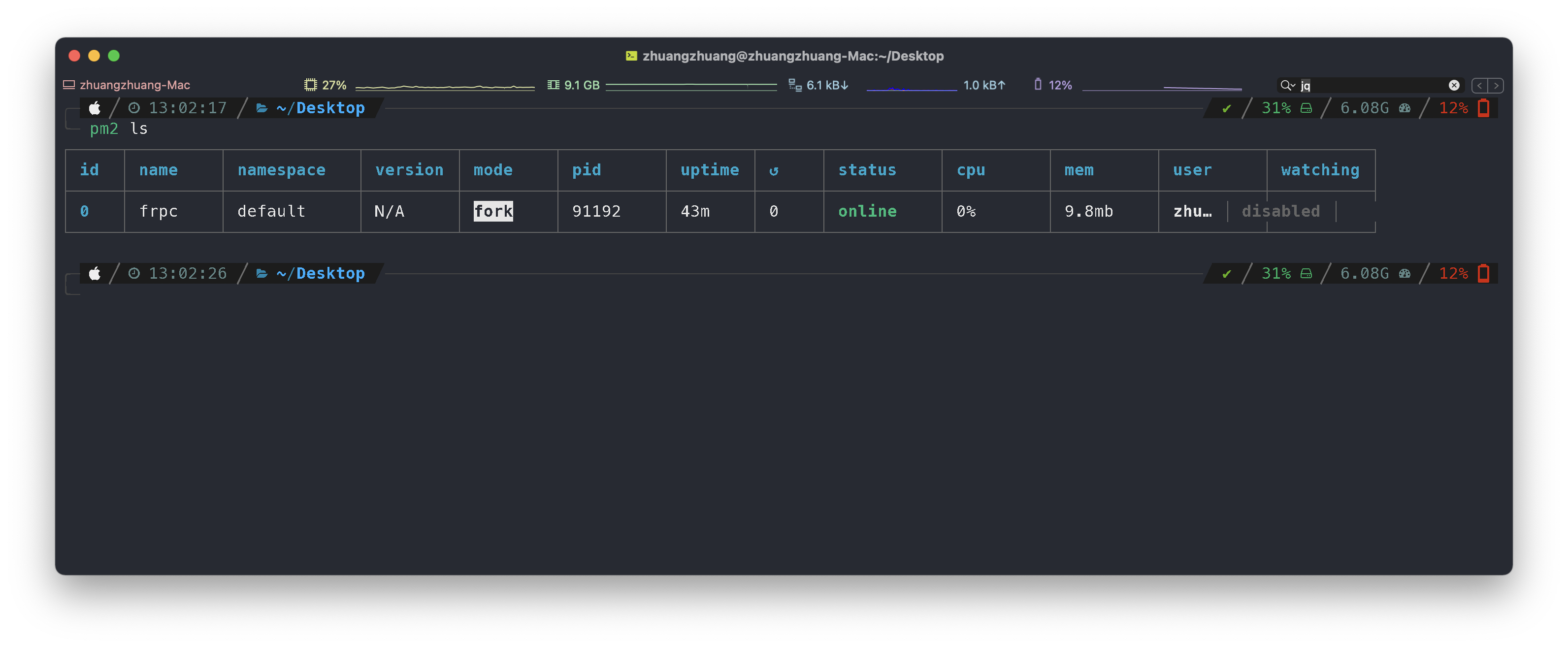Viewport: 1568px width, 648px height.
Task: Click the 'mode' column header
Action: click(x=493, y=170)
